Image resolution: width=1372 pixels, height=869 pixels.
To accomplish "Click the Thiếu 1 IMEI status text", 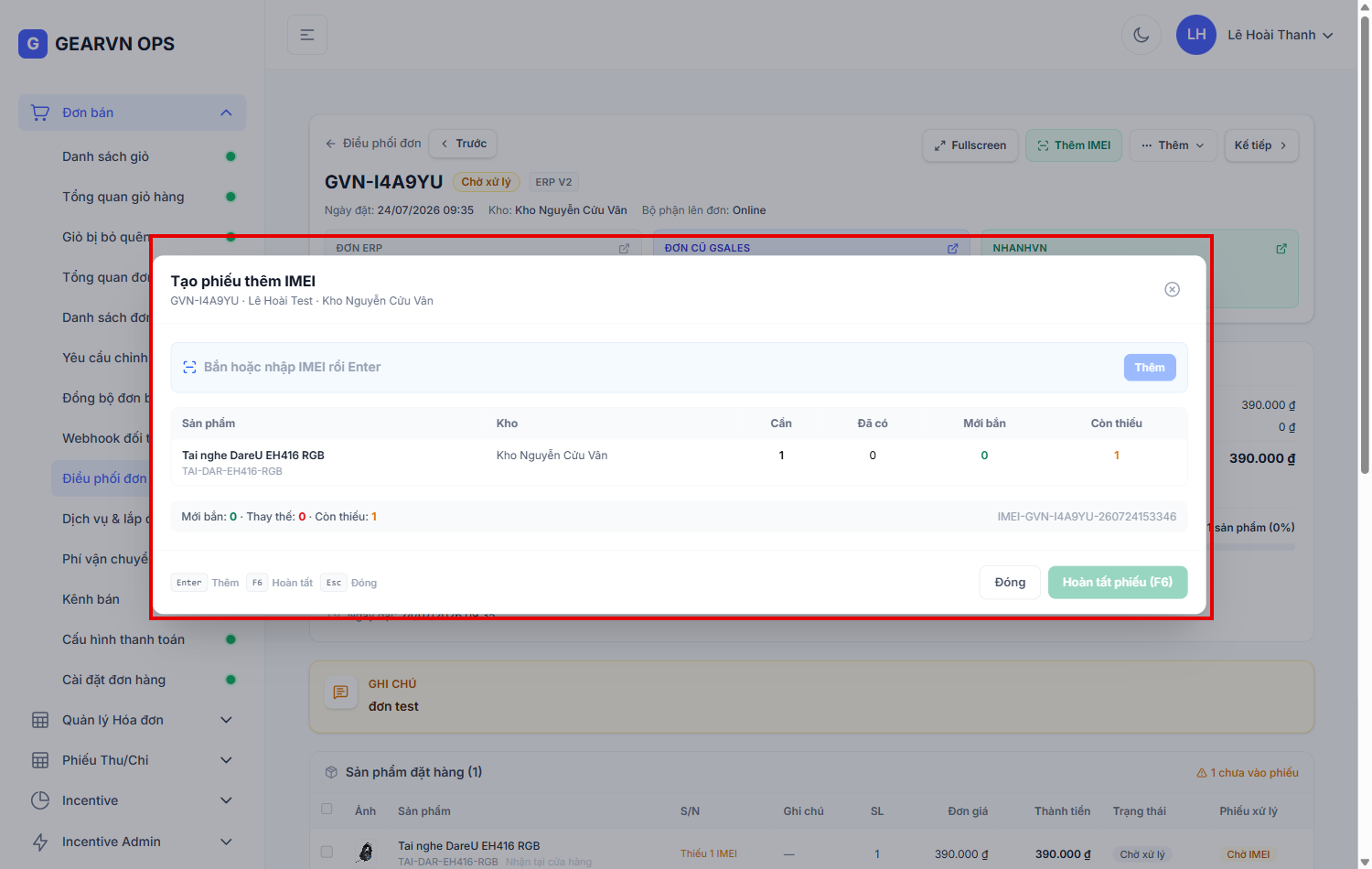I will (709, 853).
